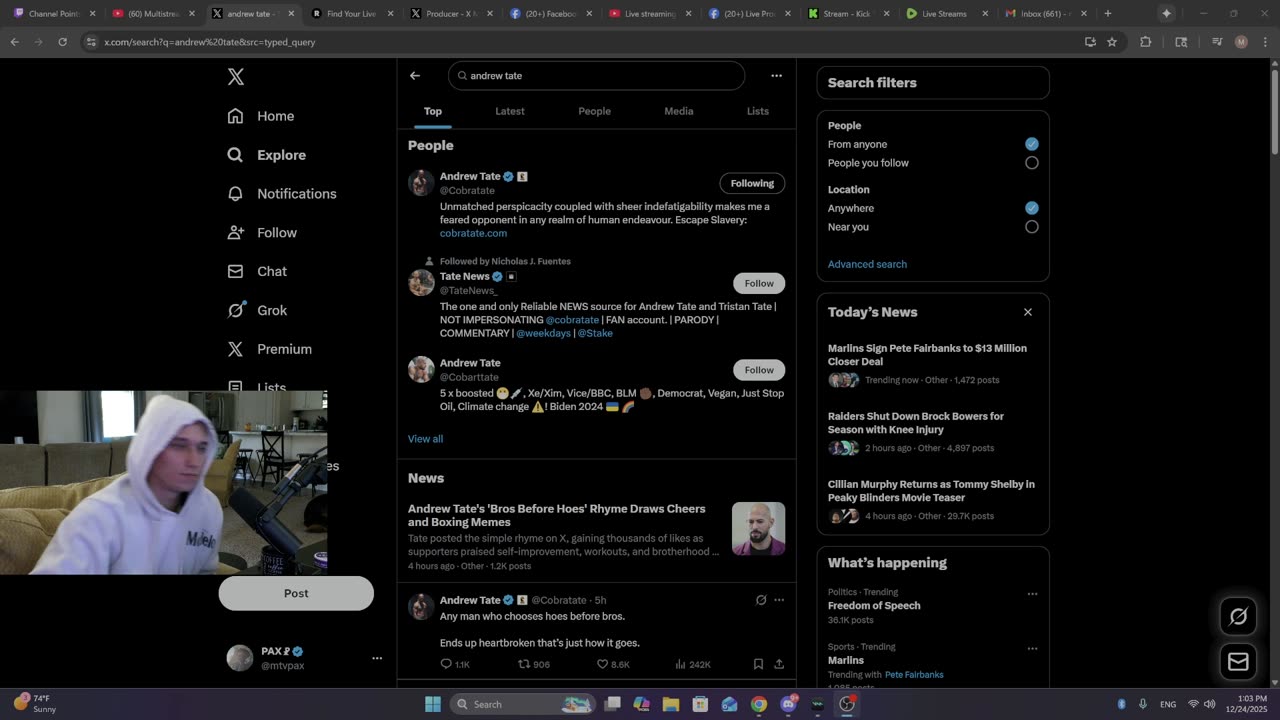
Task: Open the 'Bros Before Hoes' news thumbnail
Action: [758, 529]
